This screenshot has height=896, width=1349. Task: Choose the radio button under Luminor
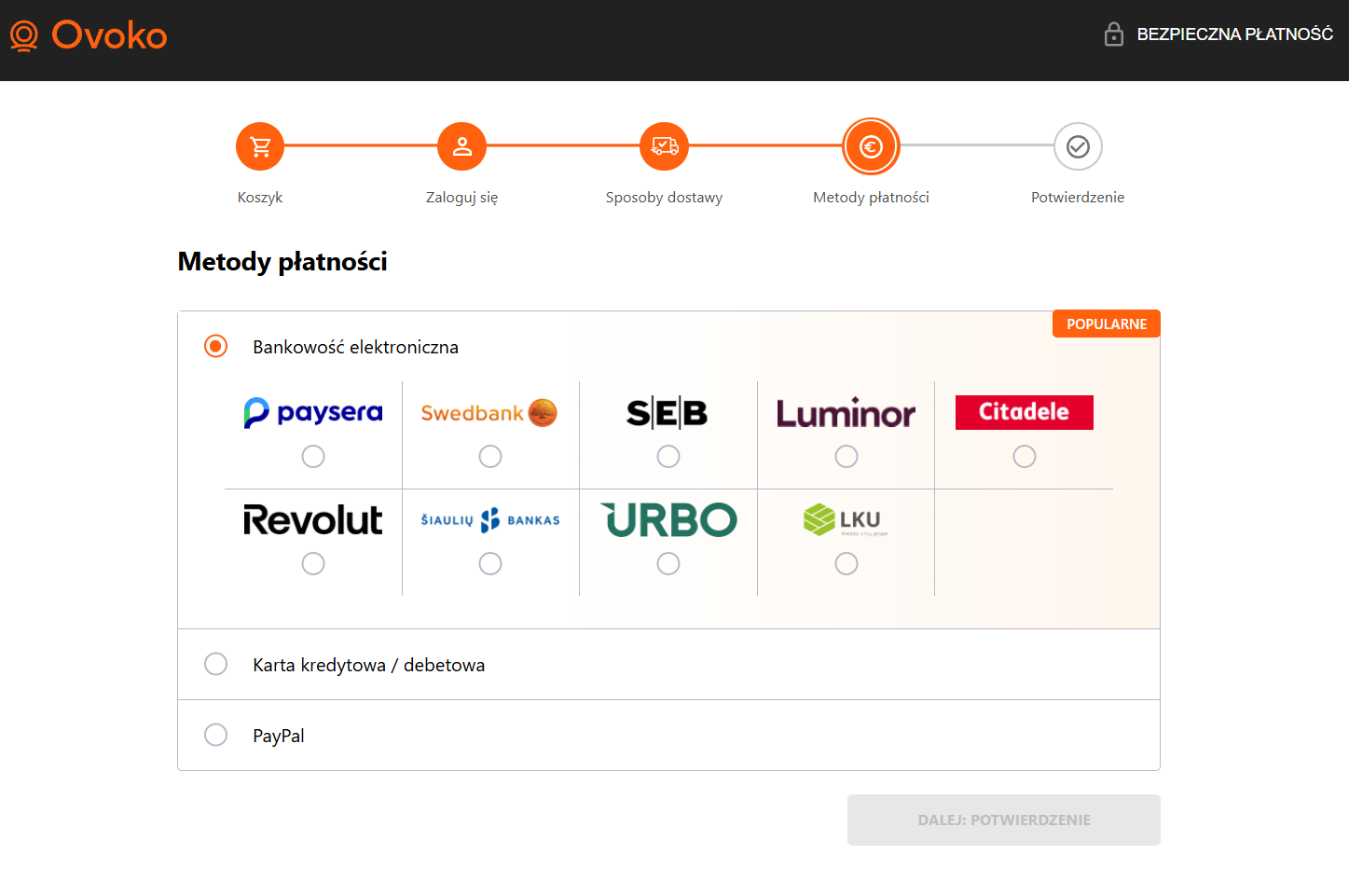[x=847, y=456]
